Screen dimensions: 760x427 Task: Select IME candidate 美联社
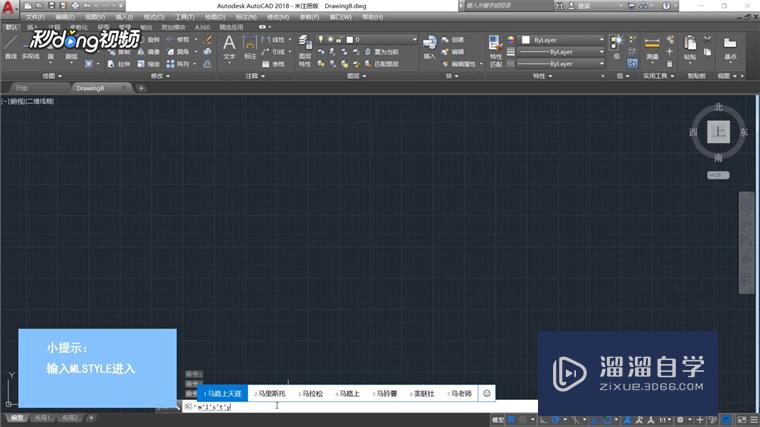tap(422, 393)
